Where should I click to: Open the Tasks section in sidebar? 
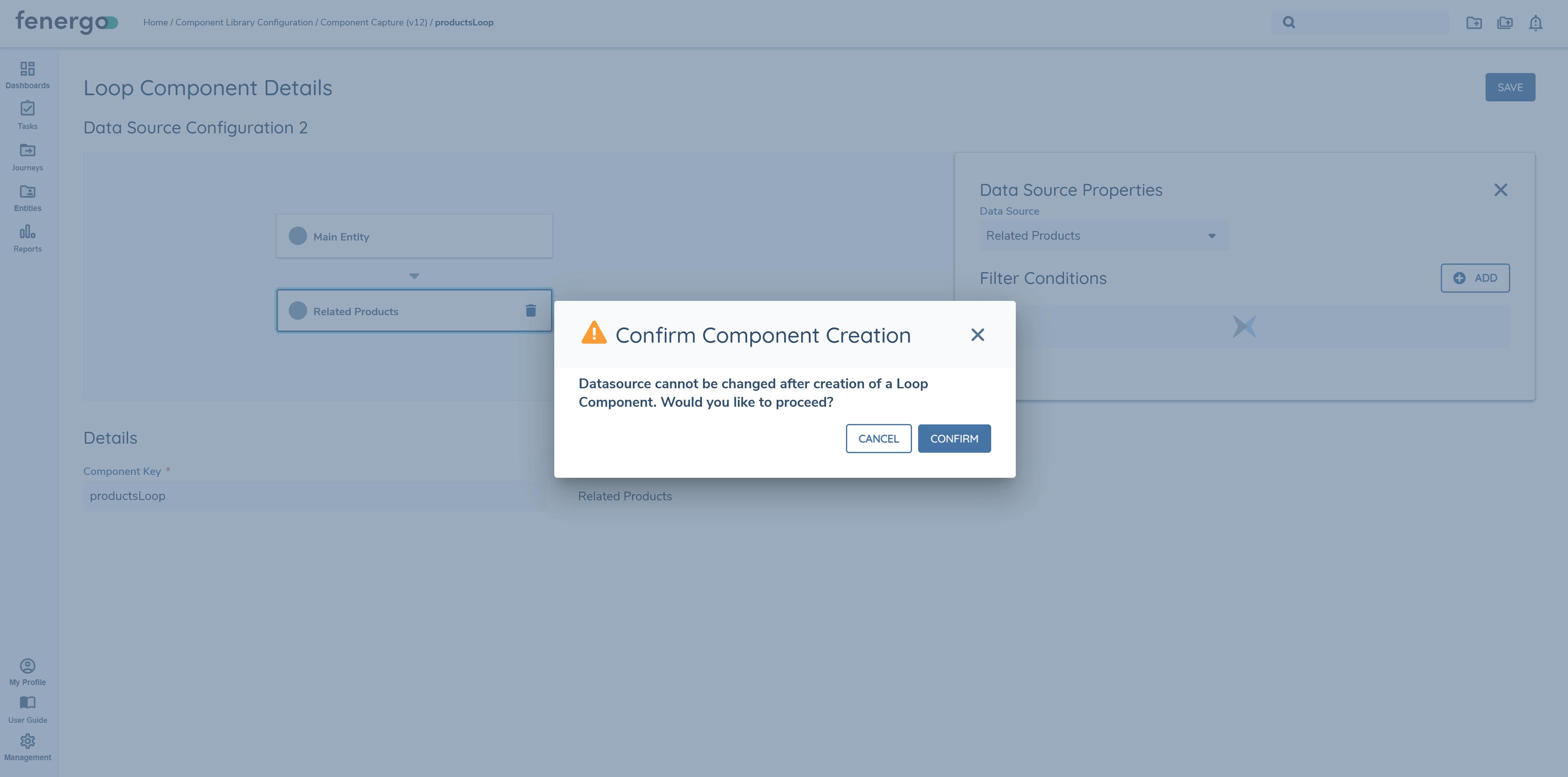(27, 115)
